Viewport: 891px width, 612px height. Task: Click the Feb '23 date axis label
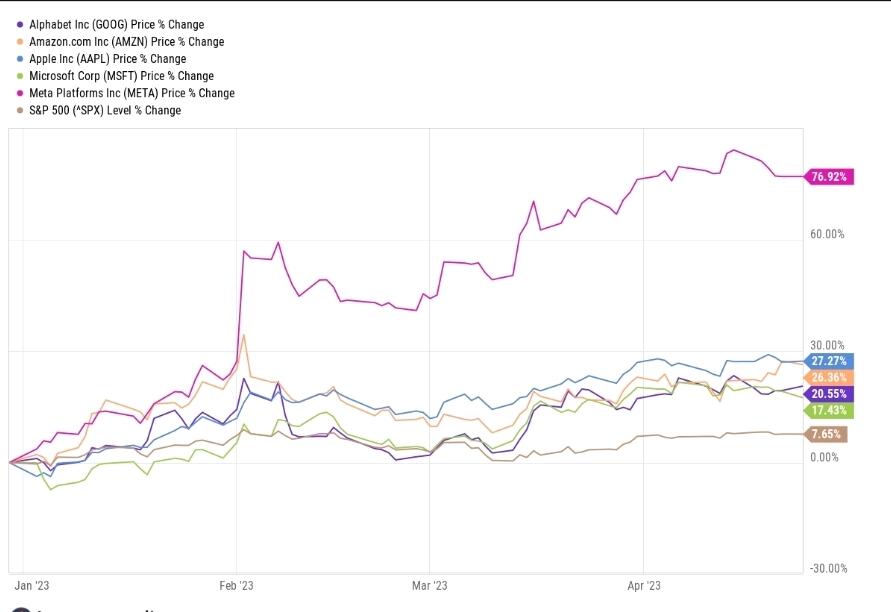coord(236,586)
